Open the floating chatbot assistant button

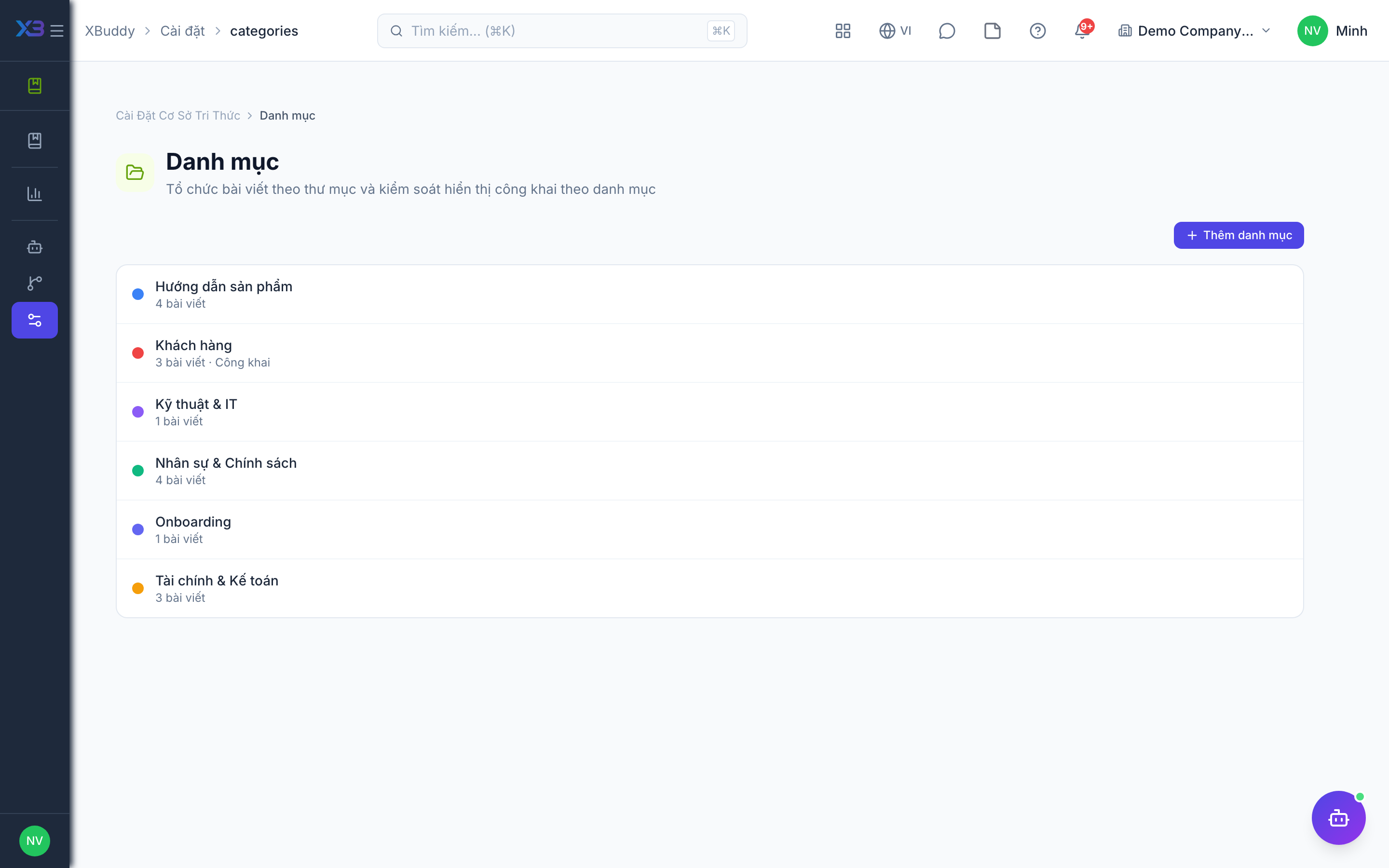click(x=1338, y=817)
